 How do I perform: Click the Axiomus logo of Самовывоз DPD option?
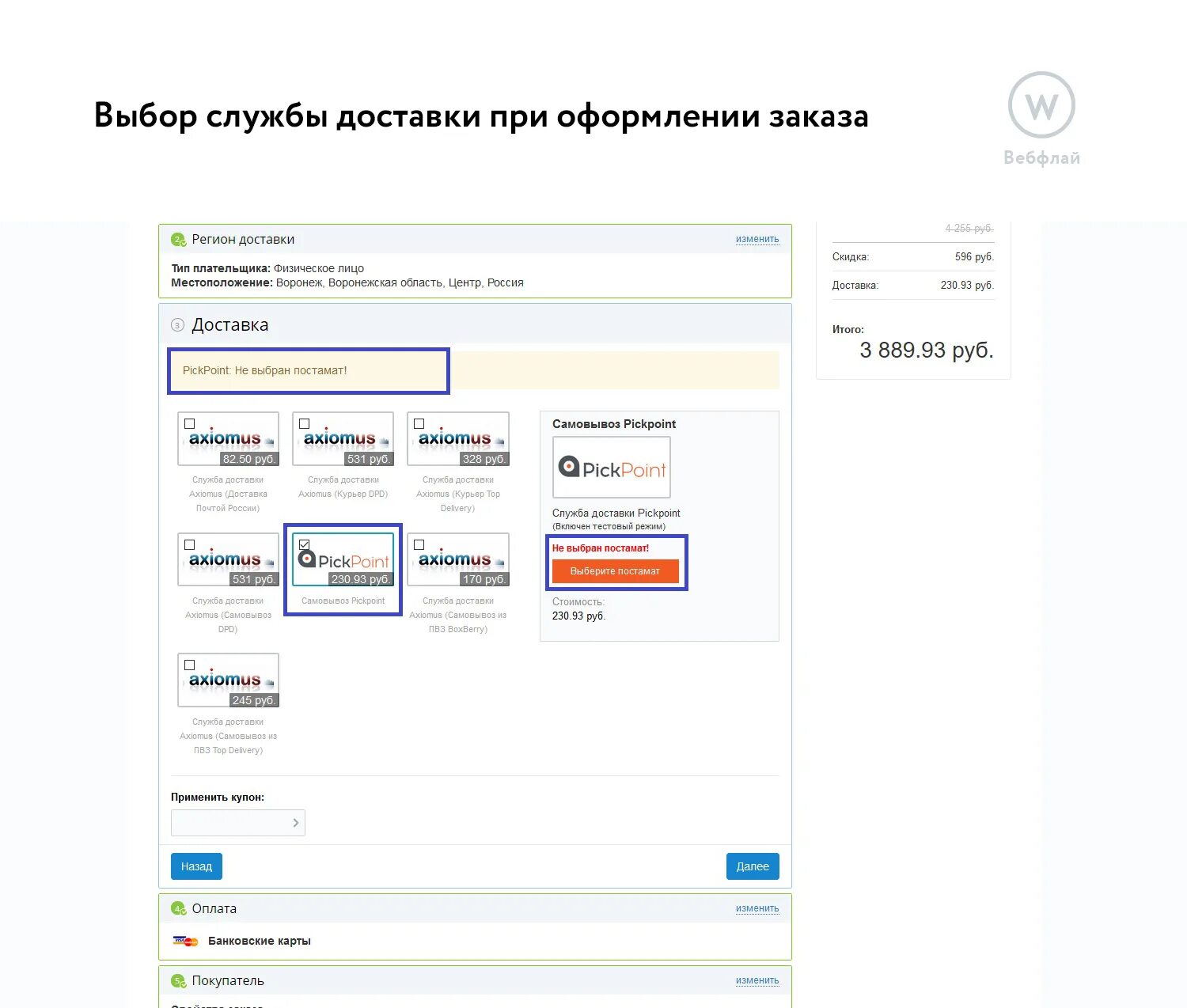coord(229,560)
